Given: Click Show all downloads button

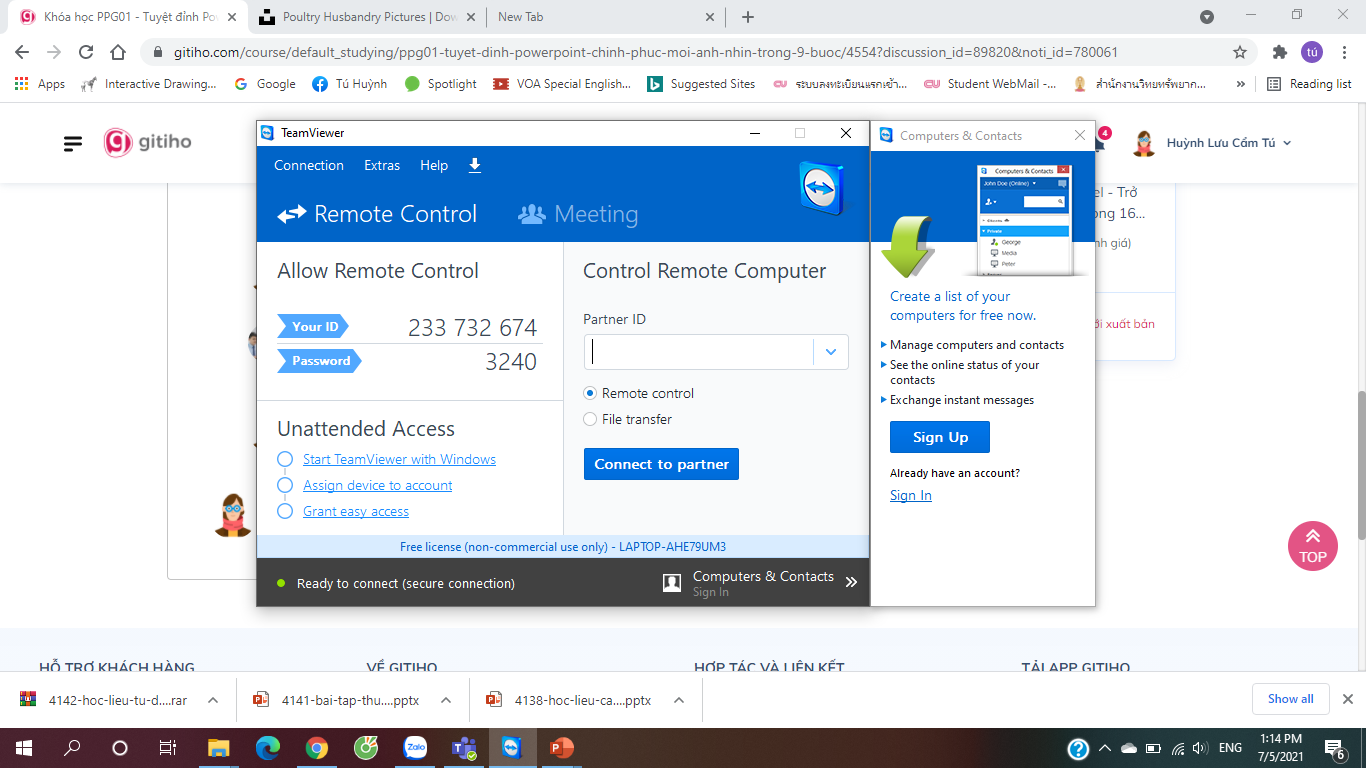Looking at the screenshot, I should click(1290, 699).
